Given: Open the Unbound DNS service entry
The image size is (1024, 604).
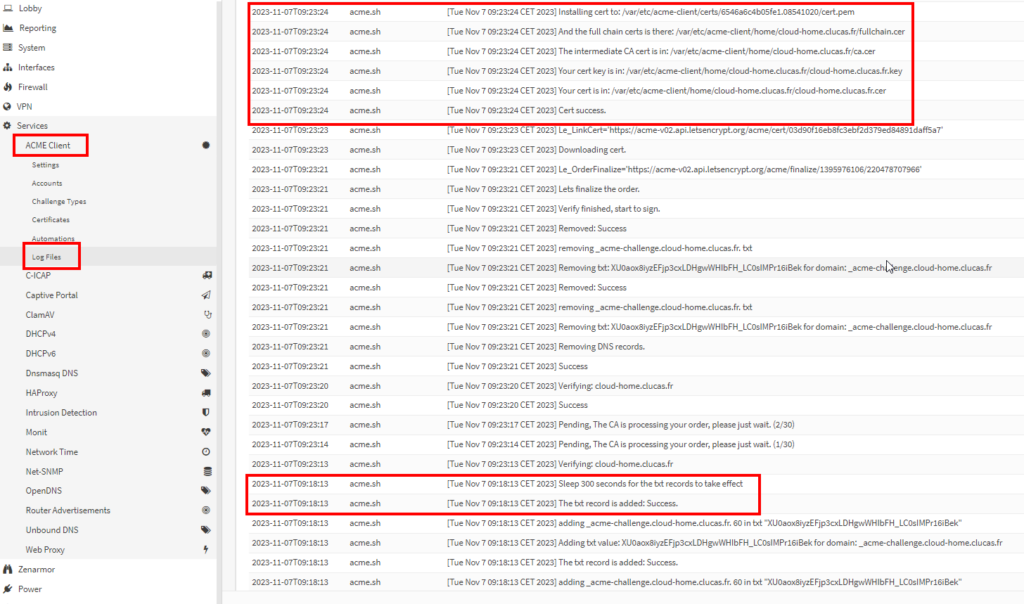Looking at the screenshot, I should [54, 530].
